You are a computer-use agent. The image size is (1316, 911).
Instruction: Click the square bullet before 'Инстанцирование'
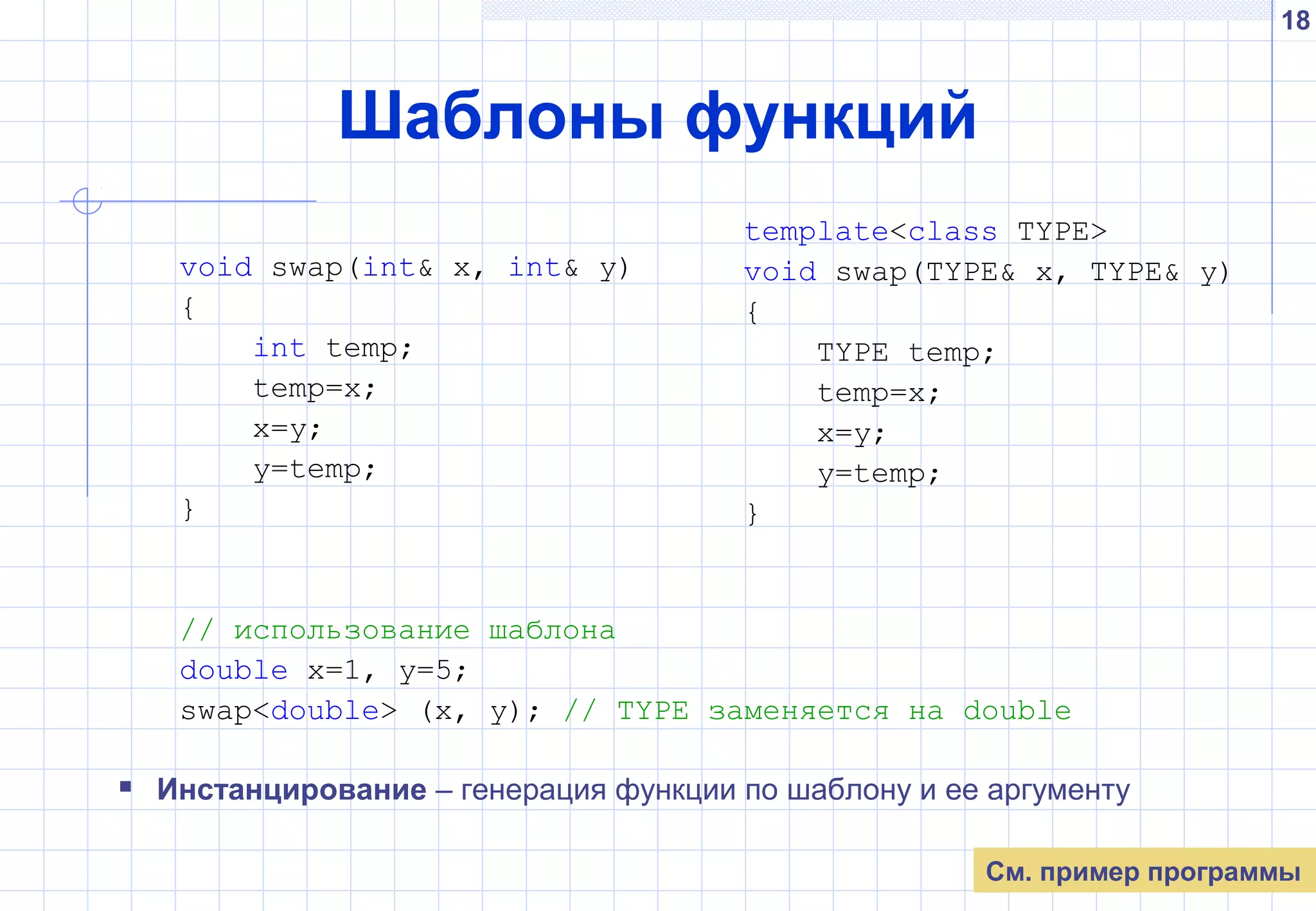click(x=125, y=786)
